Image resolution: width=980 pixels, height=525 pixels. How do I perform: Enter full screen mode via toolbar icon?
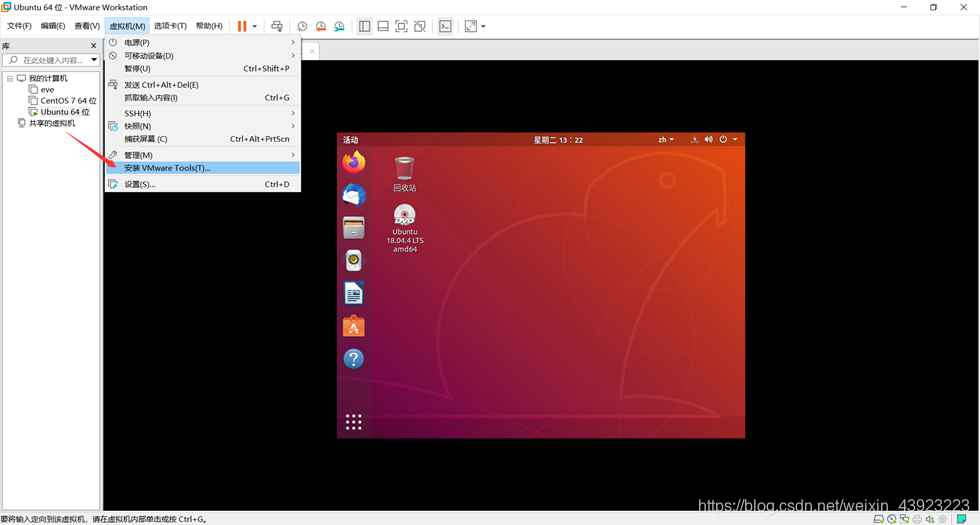(401, 26)
